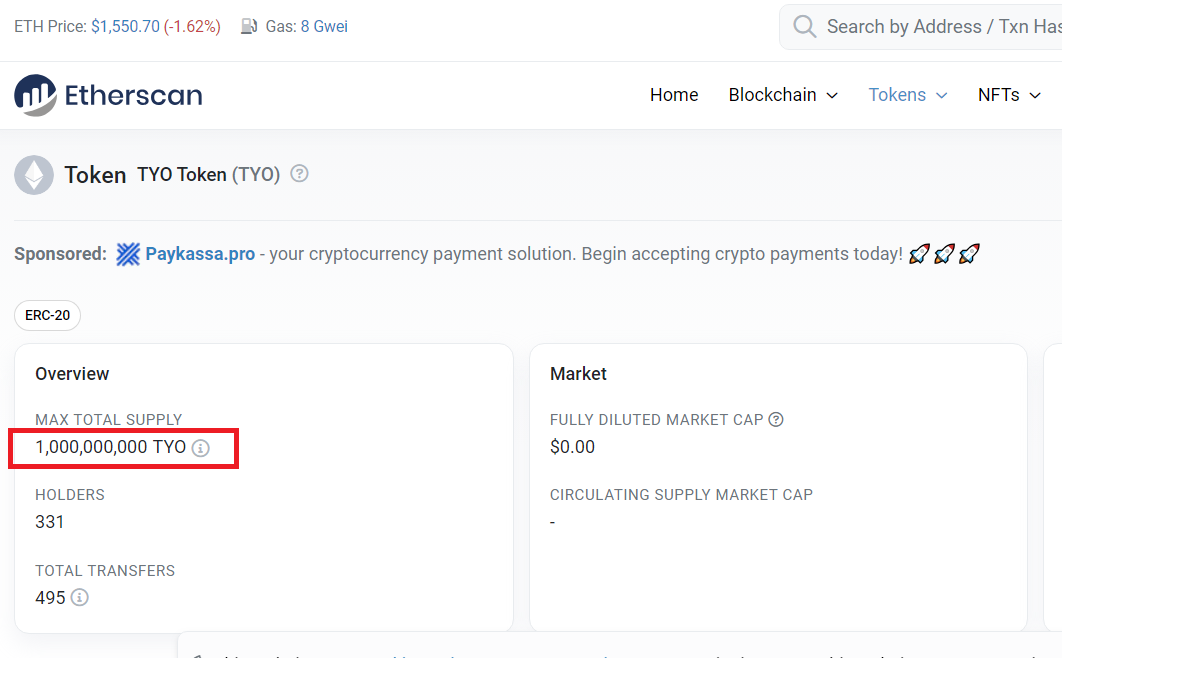Viewport: 1200px width, 675px height.
Task: Focus the search by address field
Action: 920,26
